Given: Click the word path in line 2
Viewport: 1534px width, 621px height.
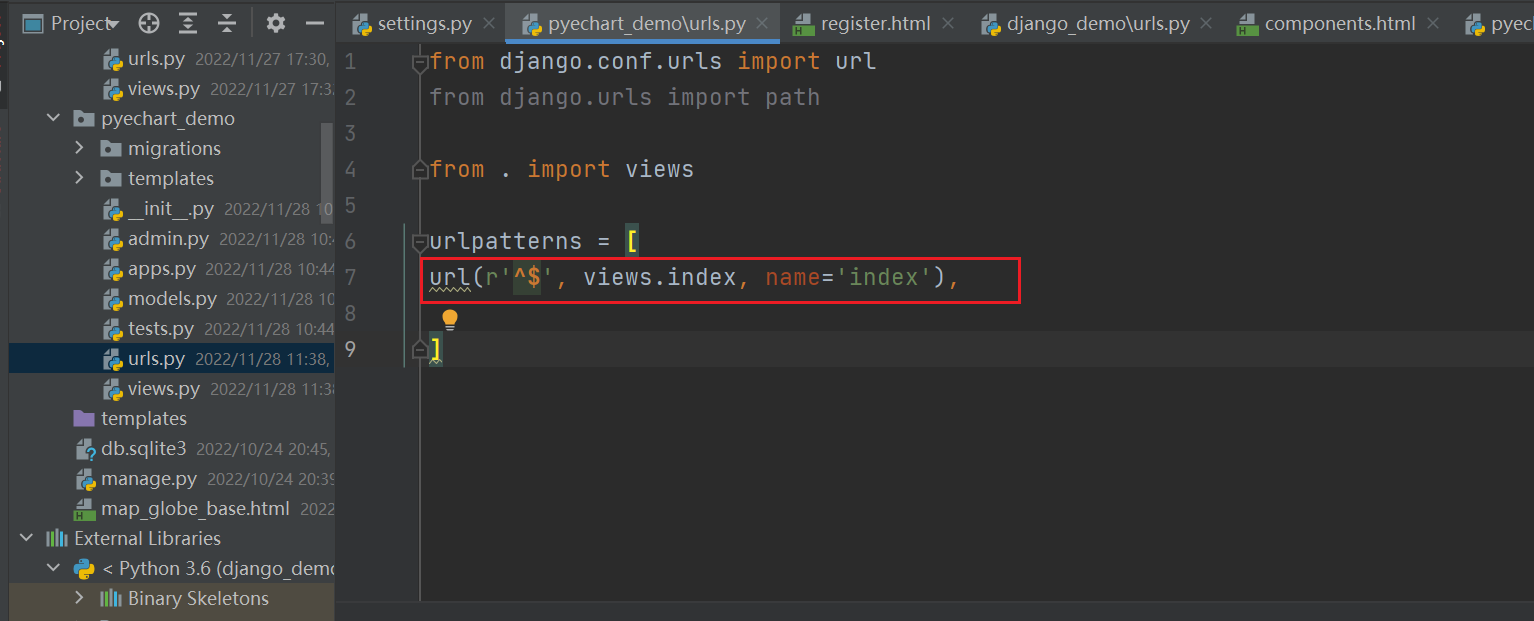Looking at the screenshot, I should point(793,97).
